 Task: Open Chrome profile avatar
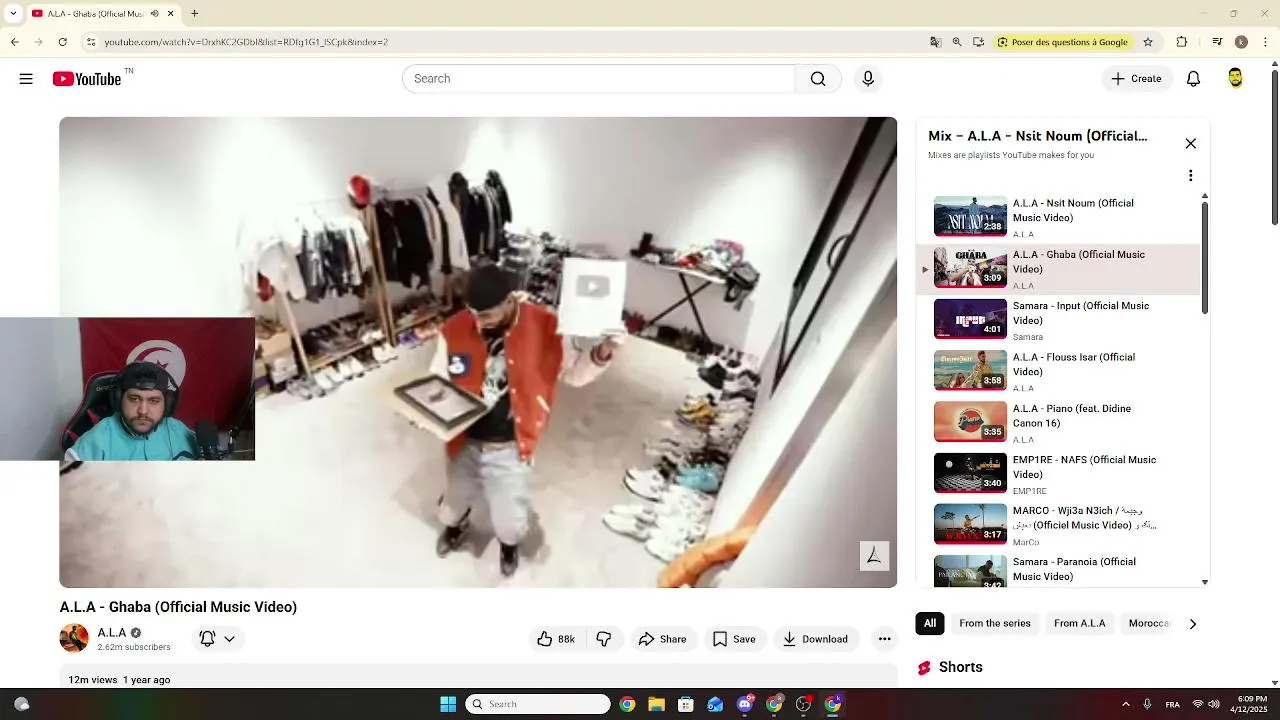[1241, 42]
